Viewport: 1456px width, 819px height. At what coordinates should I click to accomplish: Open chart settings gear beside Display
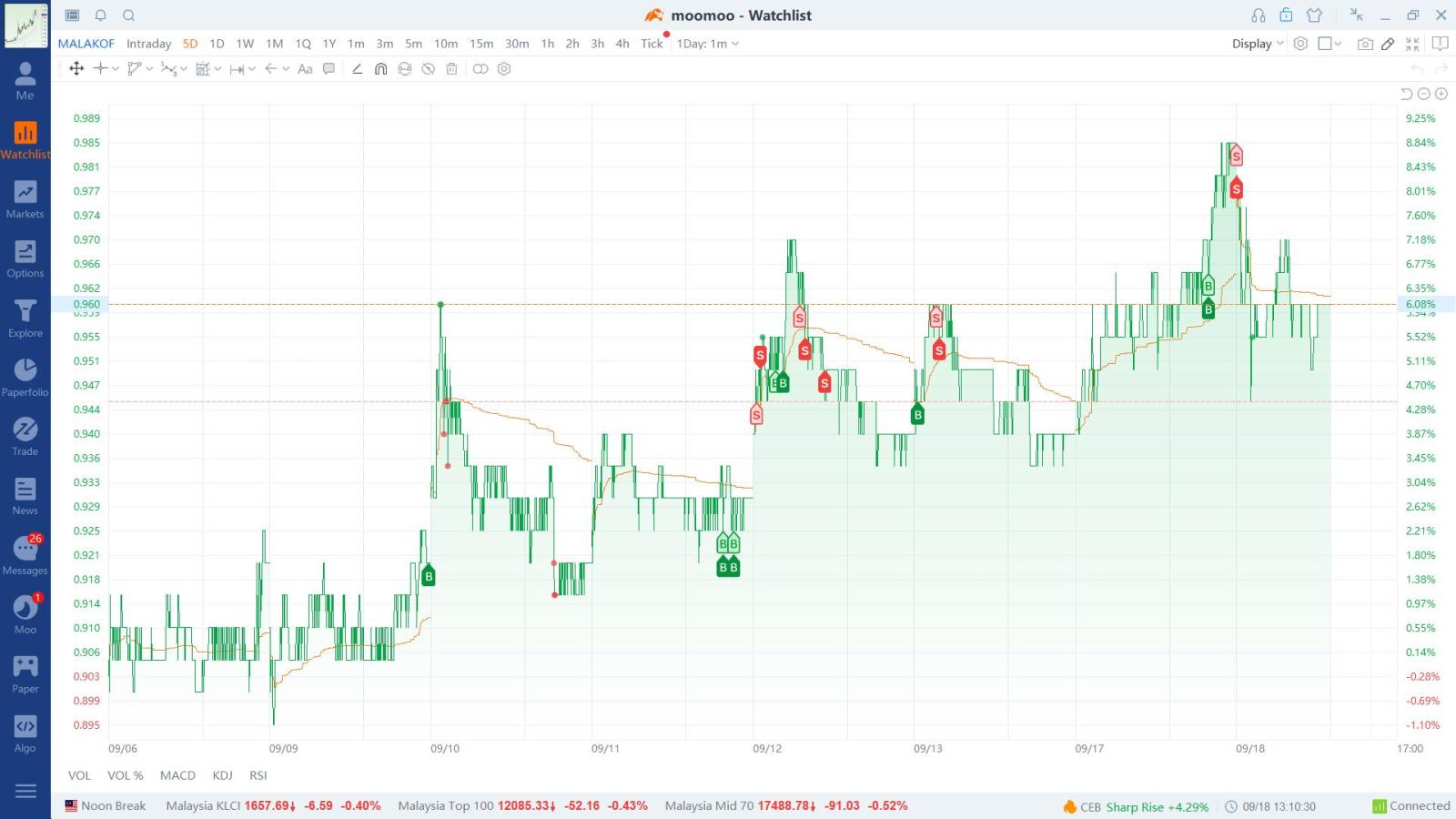[1300, 44]
